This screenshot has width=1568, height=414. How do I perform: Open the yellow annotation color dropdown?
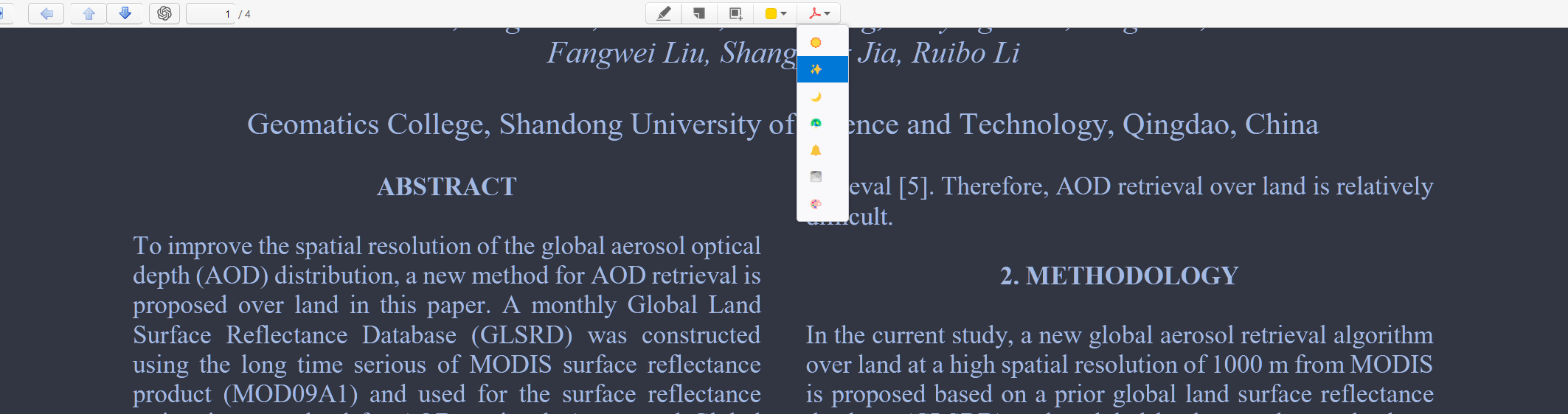pos(776,13)
